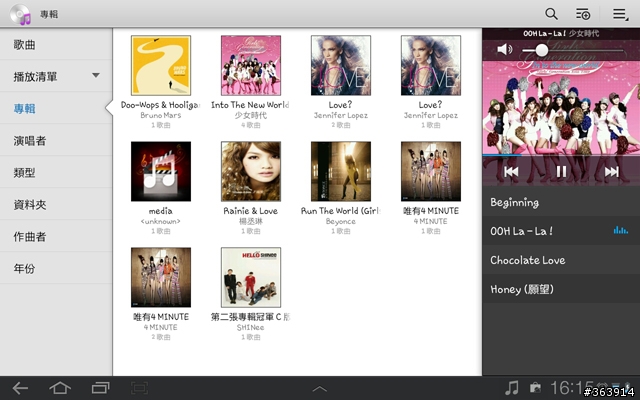Tap the music note status bar icon
This screenshot has height=400, width=640.
click(x=512, y=387)
